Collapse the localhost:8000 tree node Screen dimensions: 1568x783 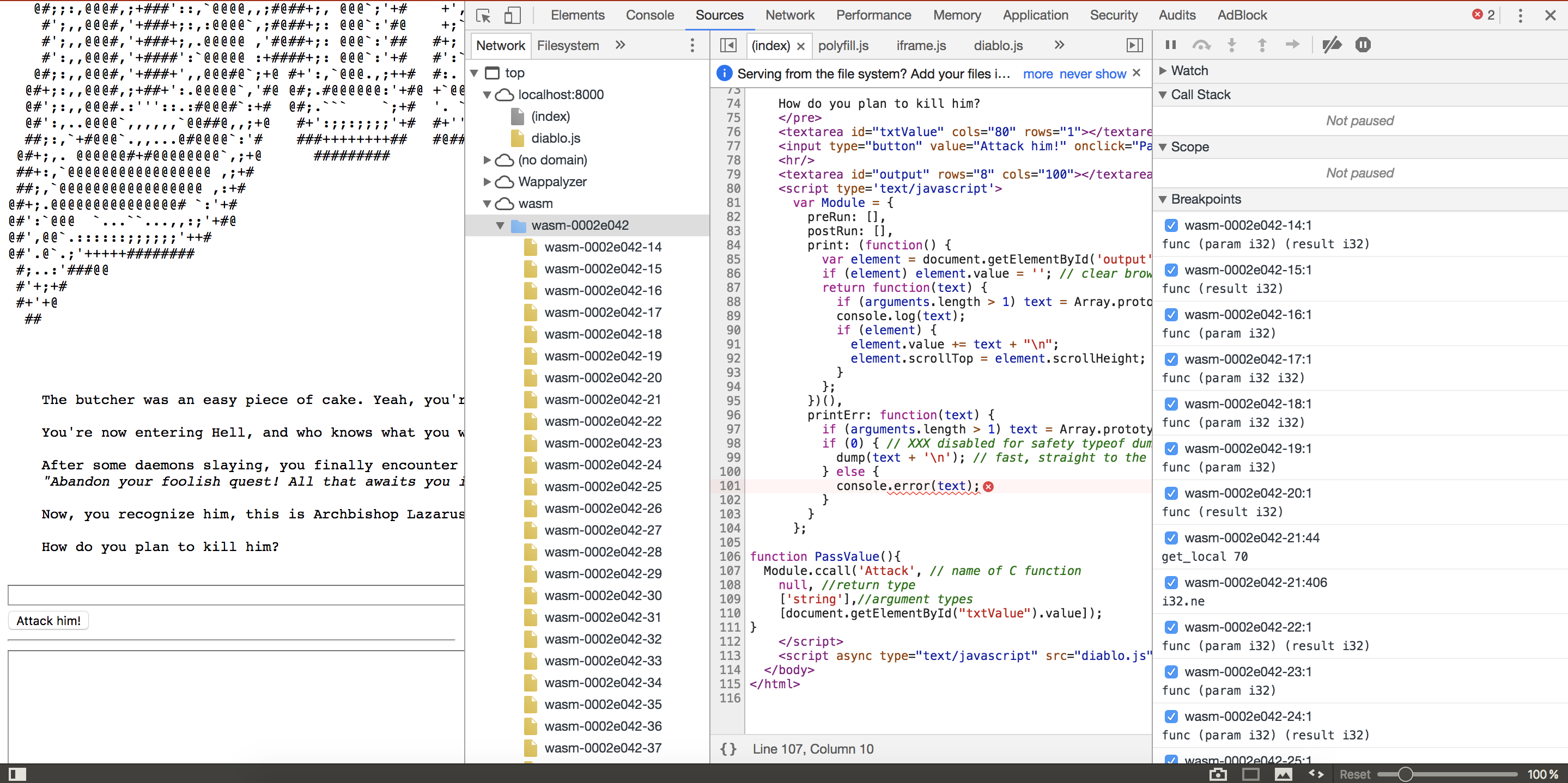pos(487,95)
